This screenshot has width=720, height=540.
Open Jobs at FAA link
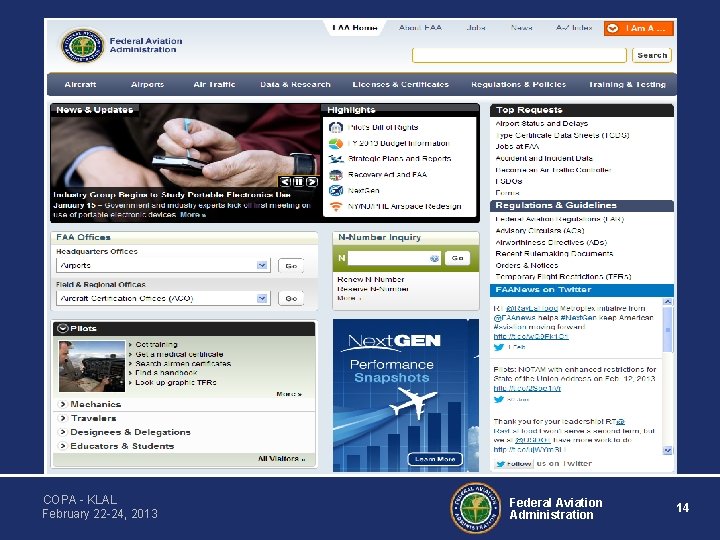(x=517, y=146)
